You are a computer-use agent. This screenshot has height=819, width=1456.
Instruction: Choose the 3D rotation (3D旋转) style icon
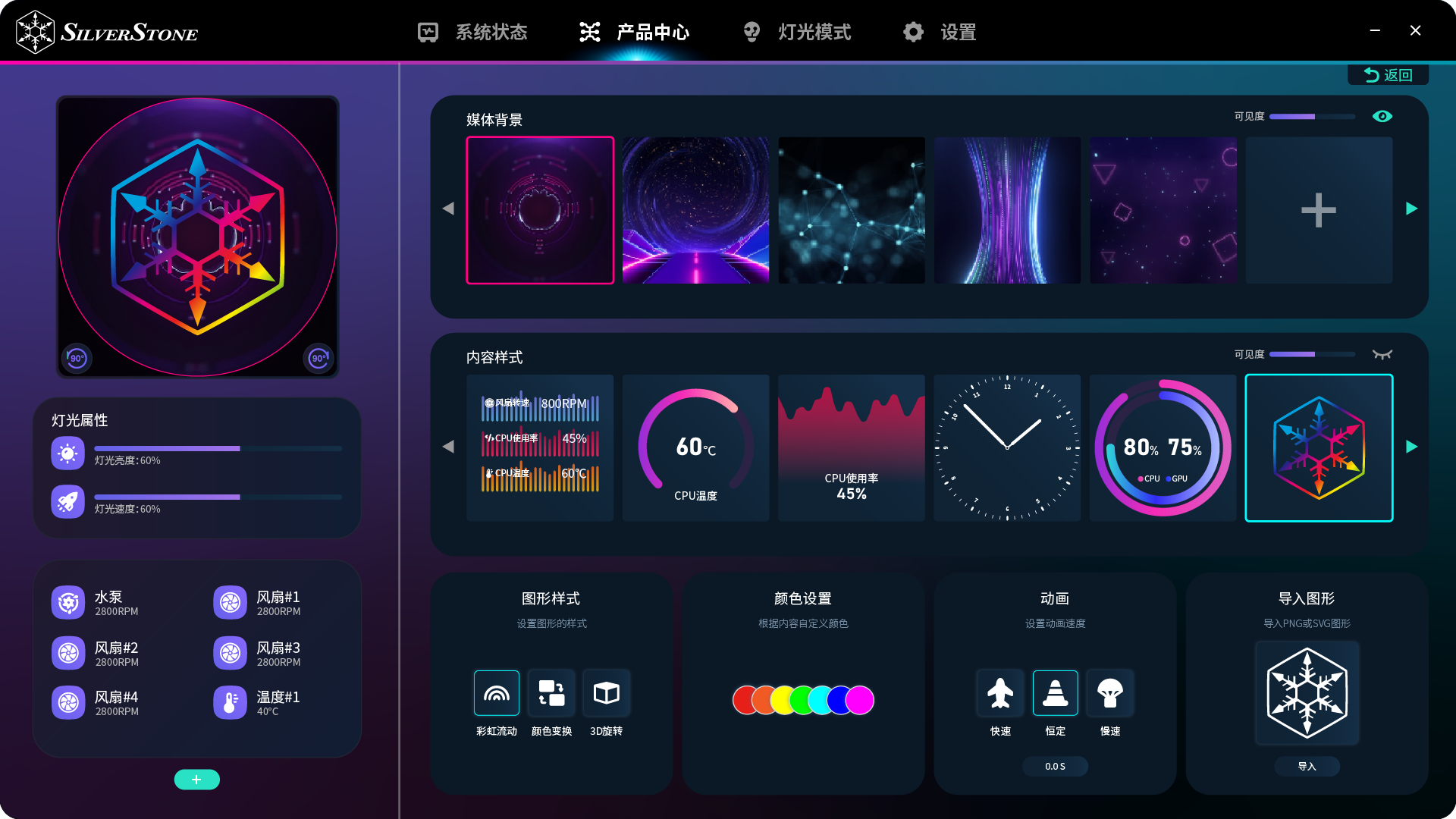(x=606, y=693)
